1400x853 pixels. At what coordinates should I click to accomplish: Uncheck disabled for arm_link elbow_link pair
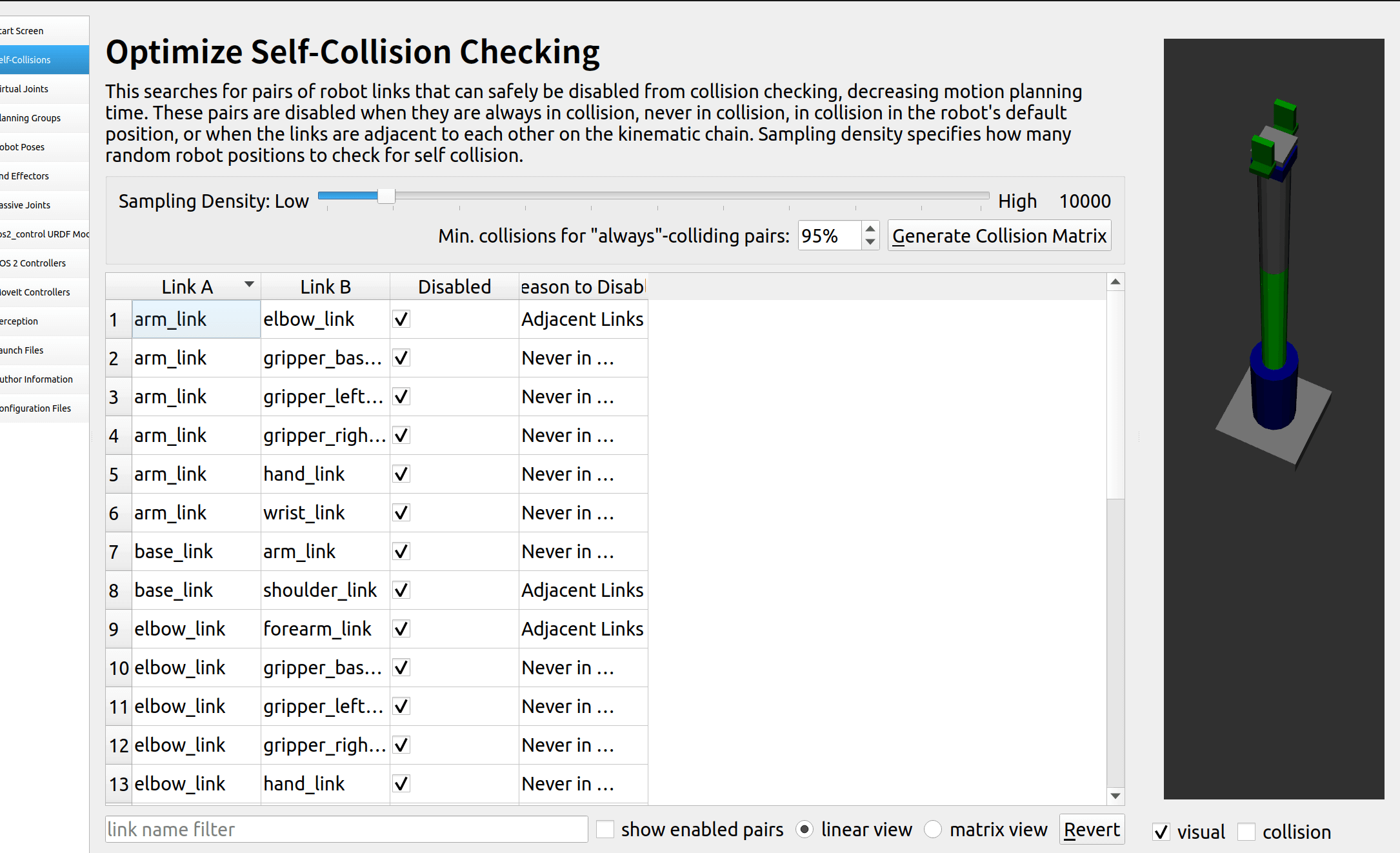point(401,319)
